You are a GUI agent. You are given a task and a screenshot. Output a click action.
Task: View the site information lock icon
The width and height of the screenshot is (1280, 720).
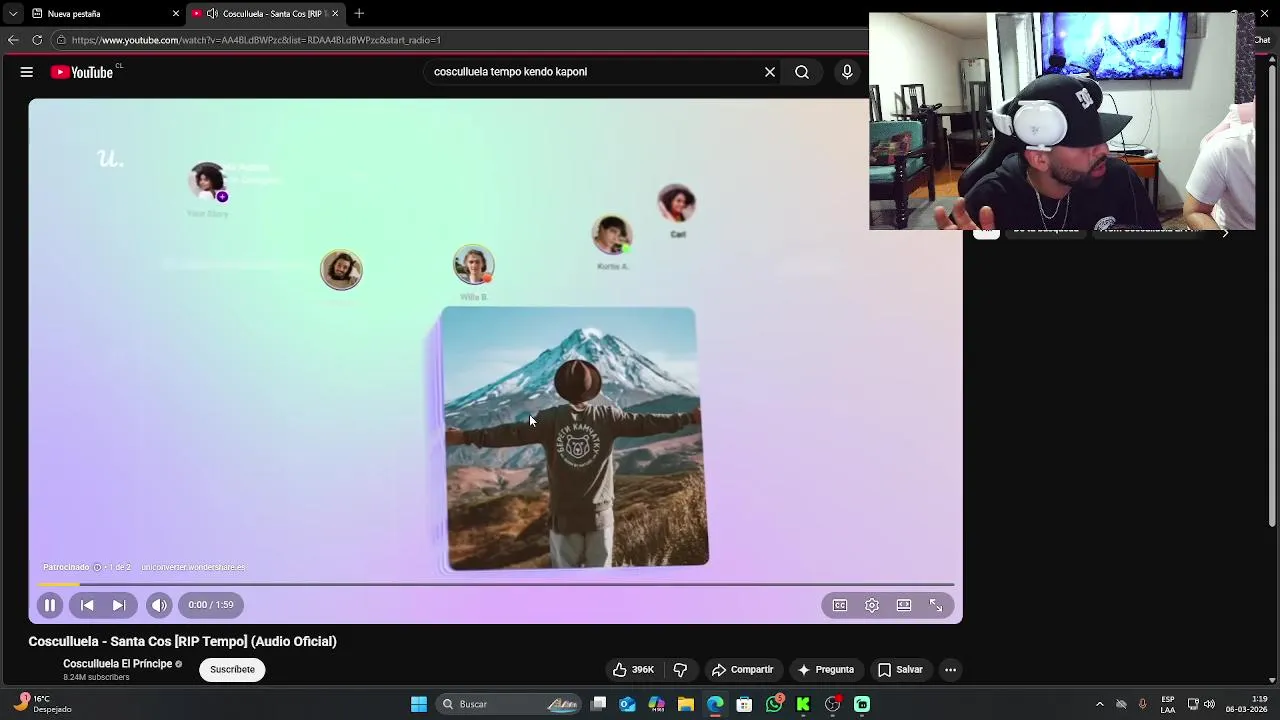[x=61, y=40]
